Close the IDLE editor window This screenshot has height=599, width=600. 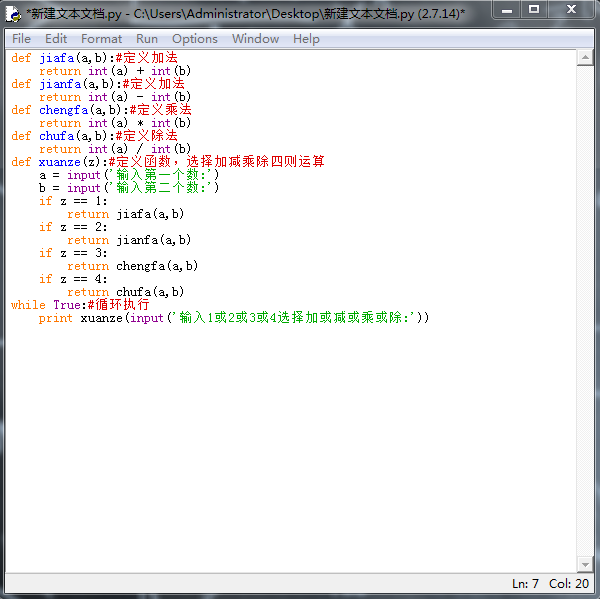point(571,10)
